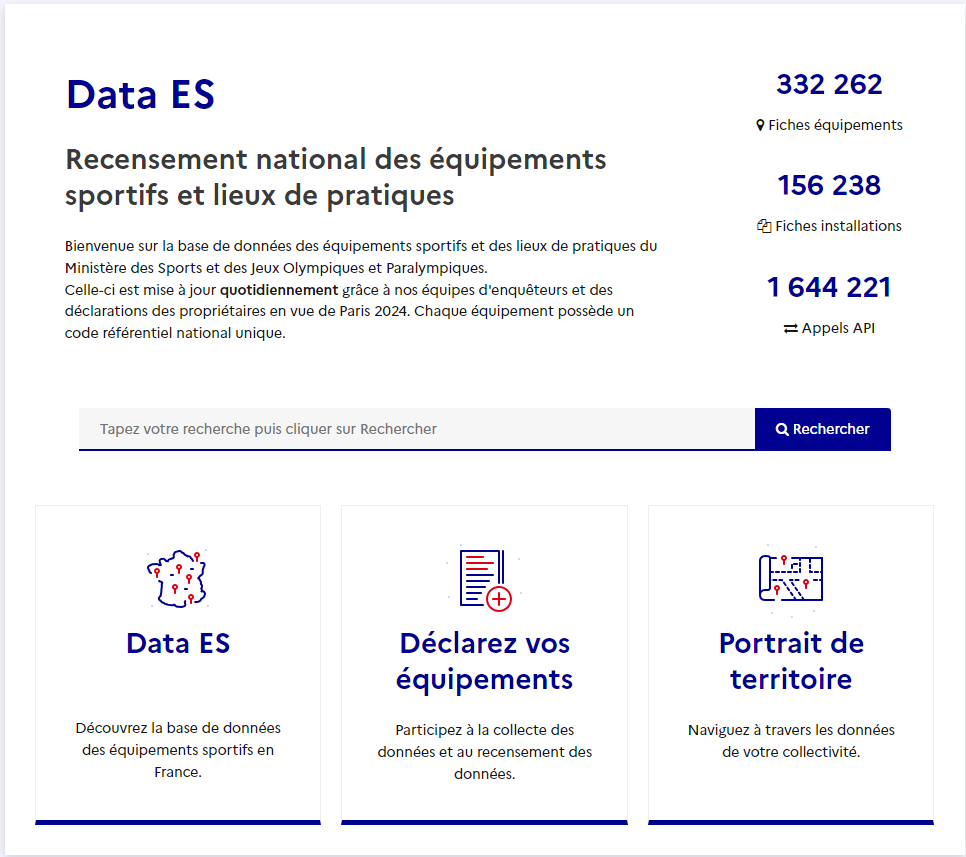Viewport: 966px width, 857px height.
Task: Click the Recensement national des équipements subtitle
Action: tap(336, 177)
